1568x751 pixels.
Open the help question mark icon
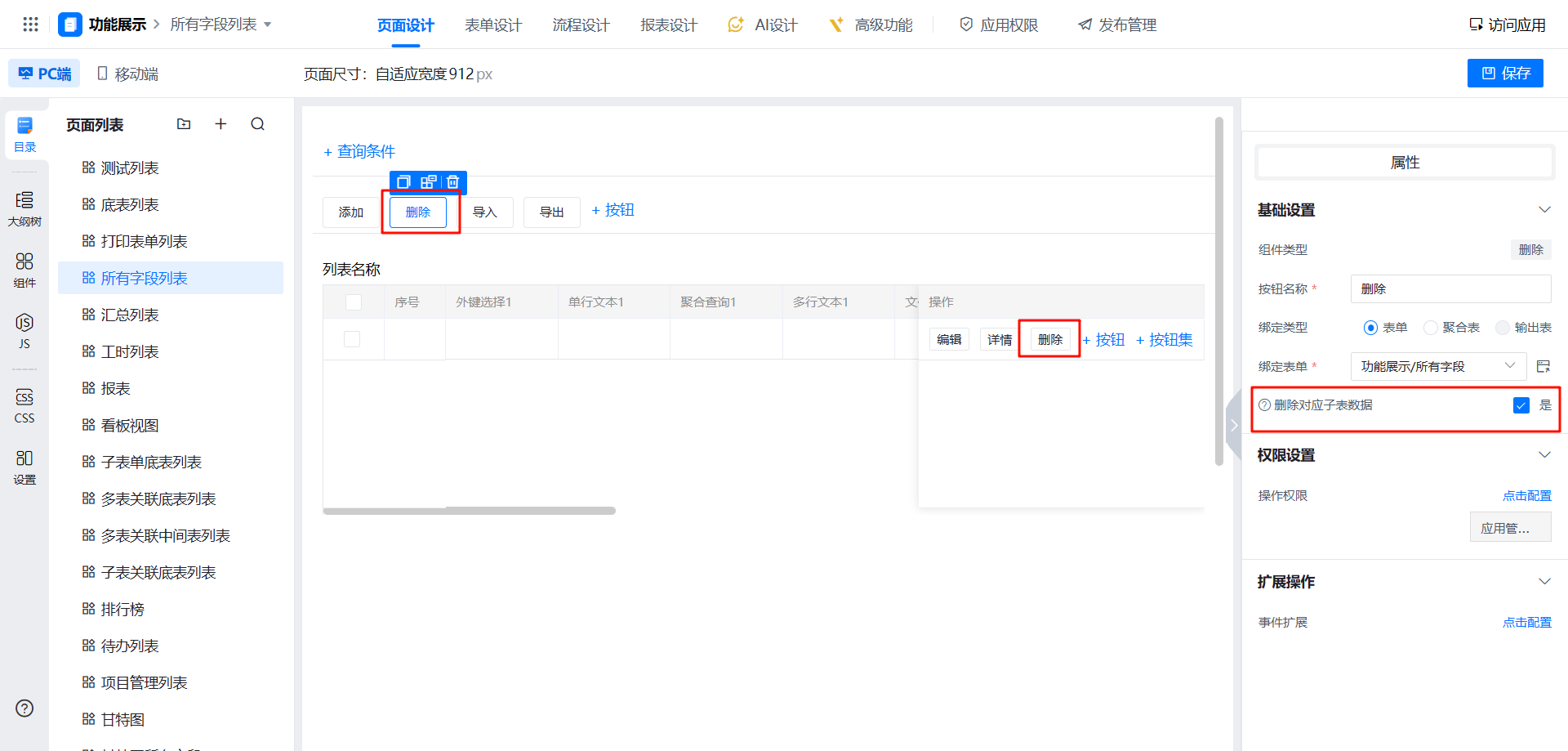pyautogui.click(x=24, y=709)
